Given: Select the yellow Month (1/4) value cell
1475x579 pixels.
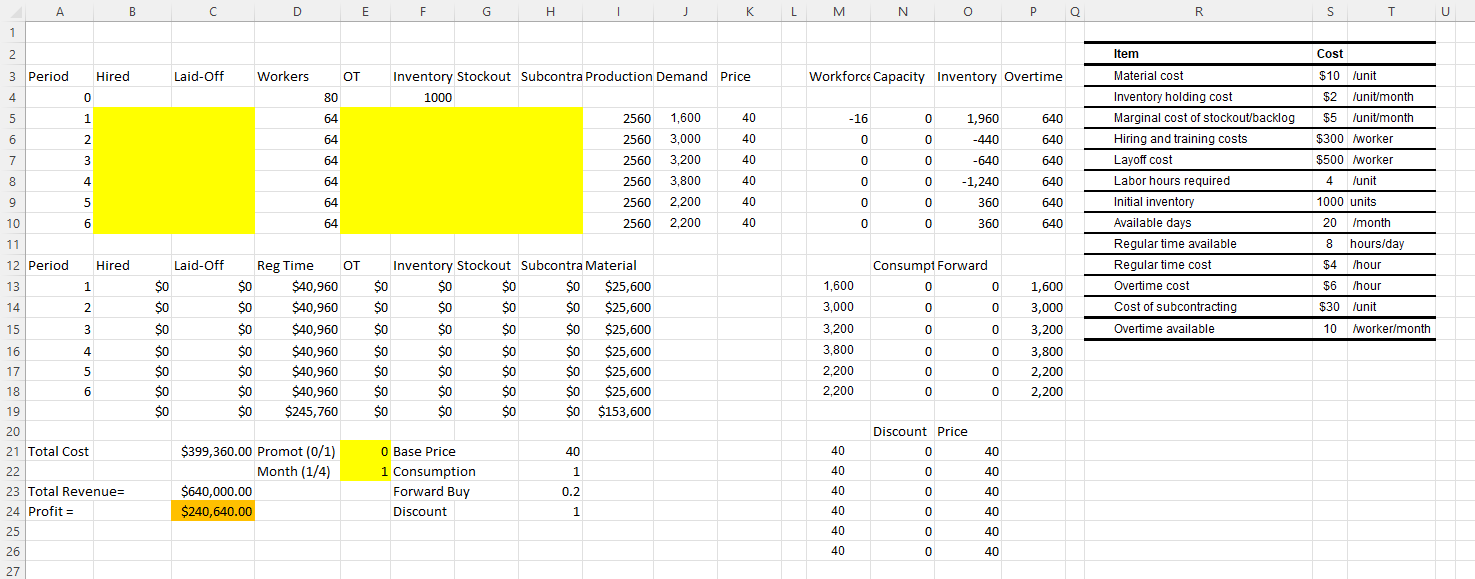Looking at the screenshot, I should (x=365, y=471).
